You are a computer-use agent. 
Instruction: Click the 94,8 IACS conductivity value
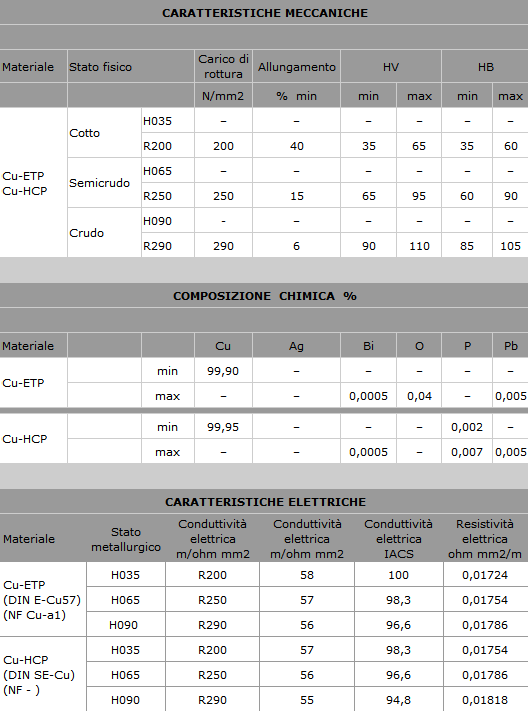click(x=398, y=700)
